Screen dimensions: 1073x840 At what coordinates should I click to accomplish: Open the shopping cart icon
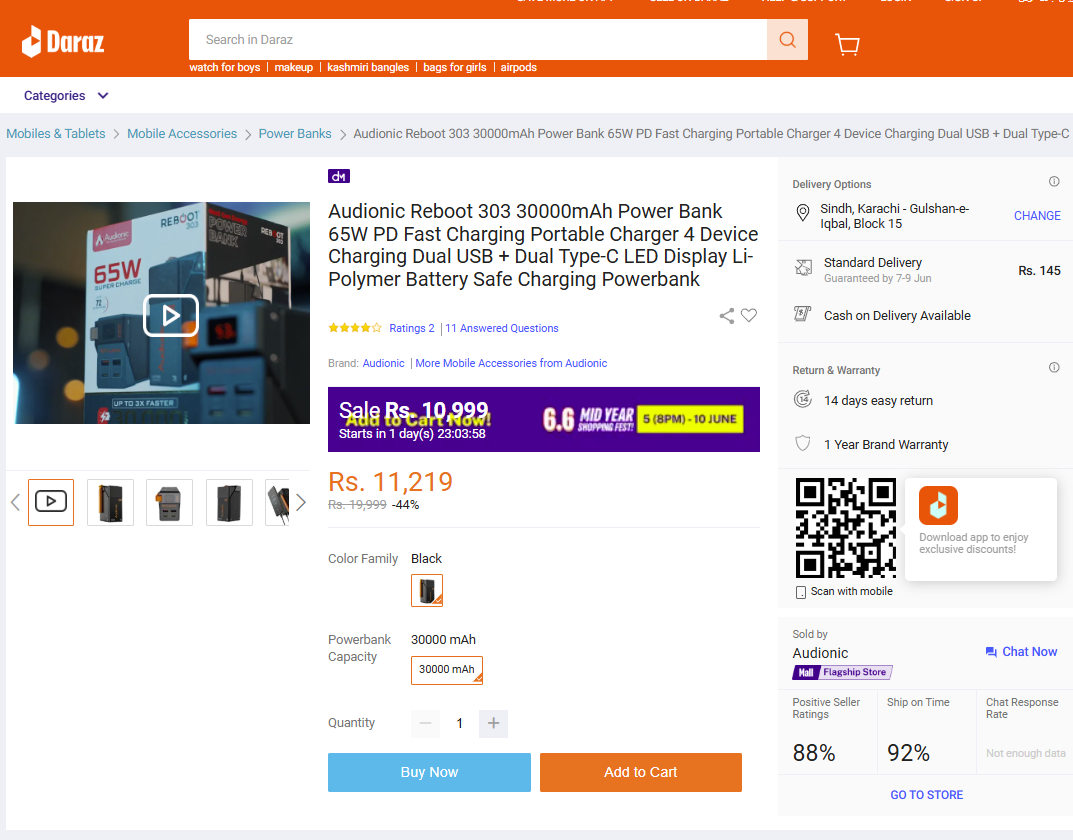point(847,44)
